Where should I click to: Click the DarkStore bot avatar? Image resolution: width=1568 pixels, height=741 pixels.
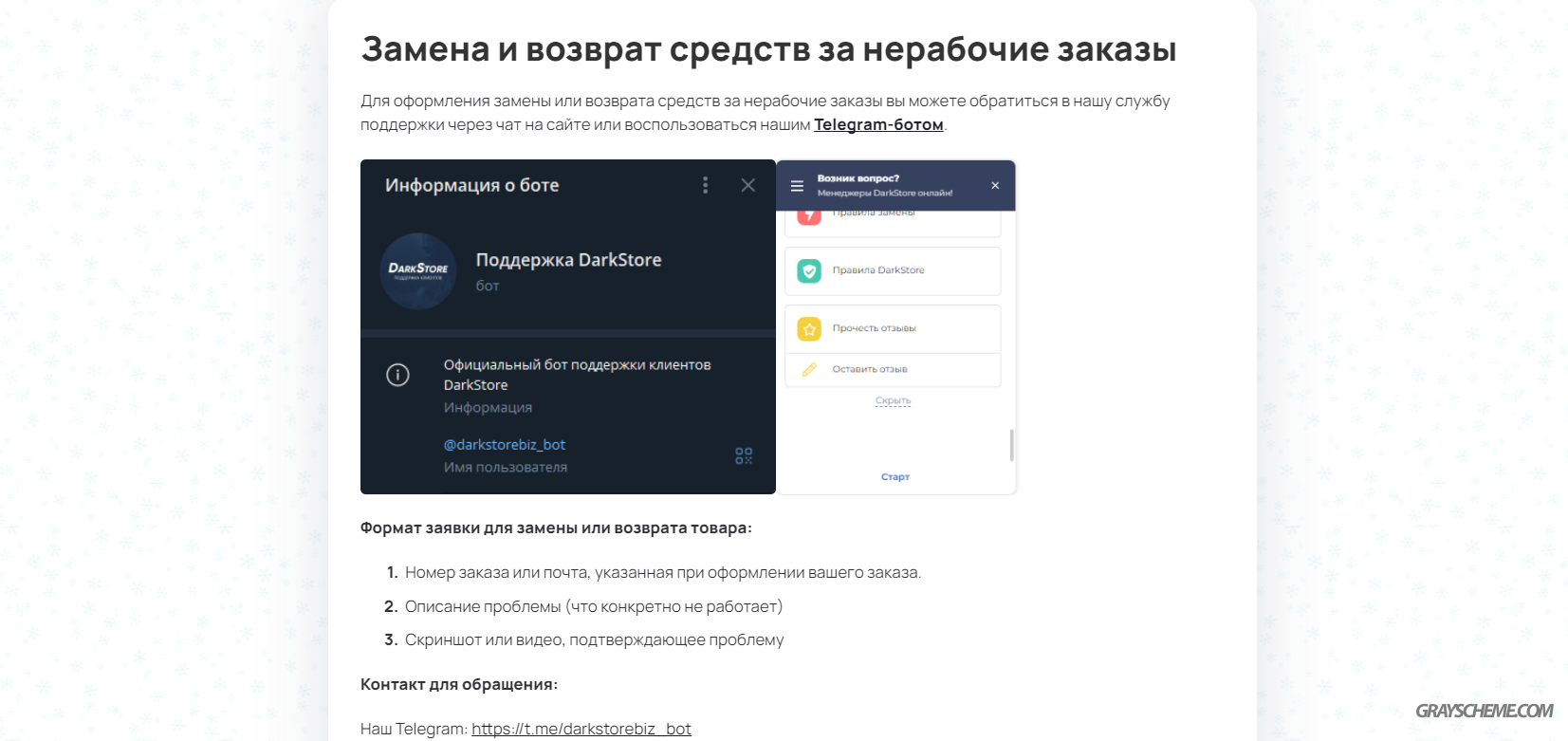pyautogui.click(x=418, y=271)
